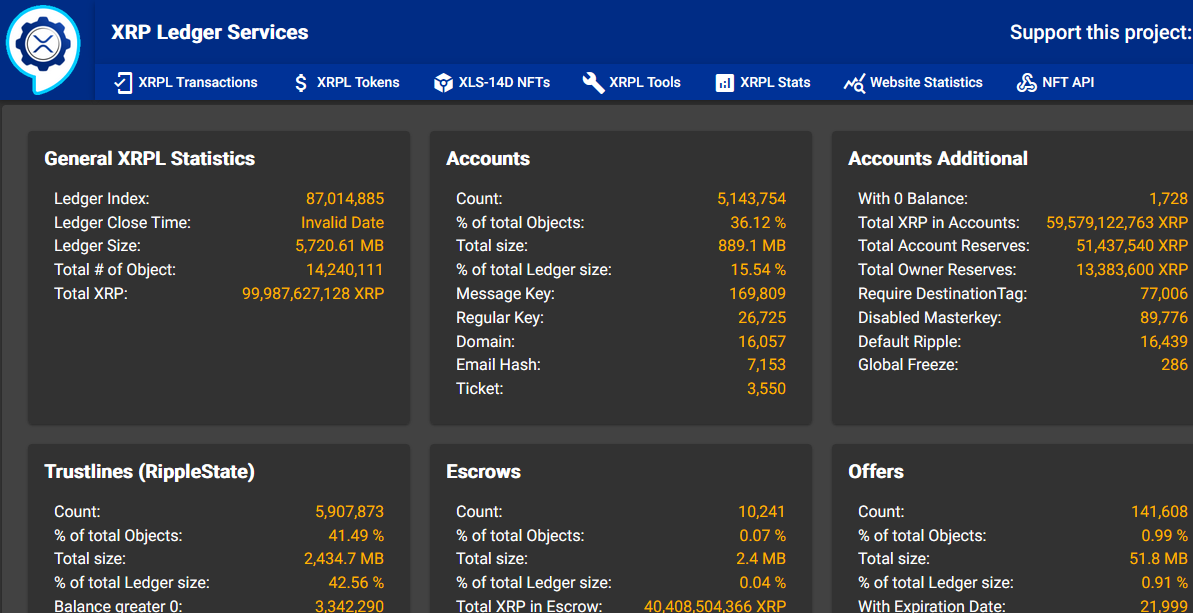This screenshot has width=1193, height=613.
Task: Open the NFT API link
Action: pos(1068,83)
